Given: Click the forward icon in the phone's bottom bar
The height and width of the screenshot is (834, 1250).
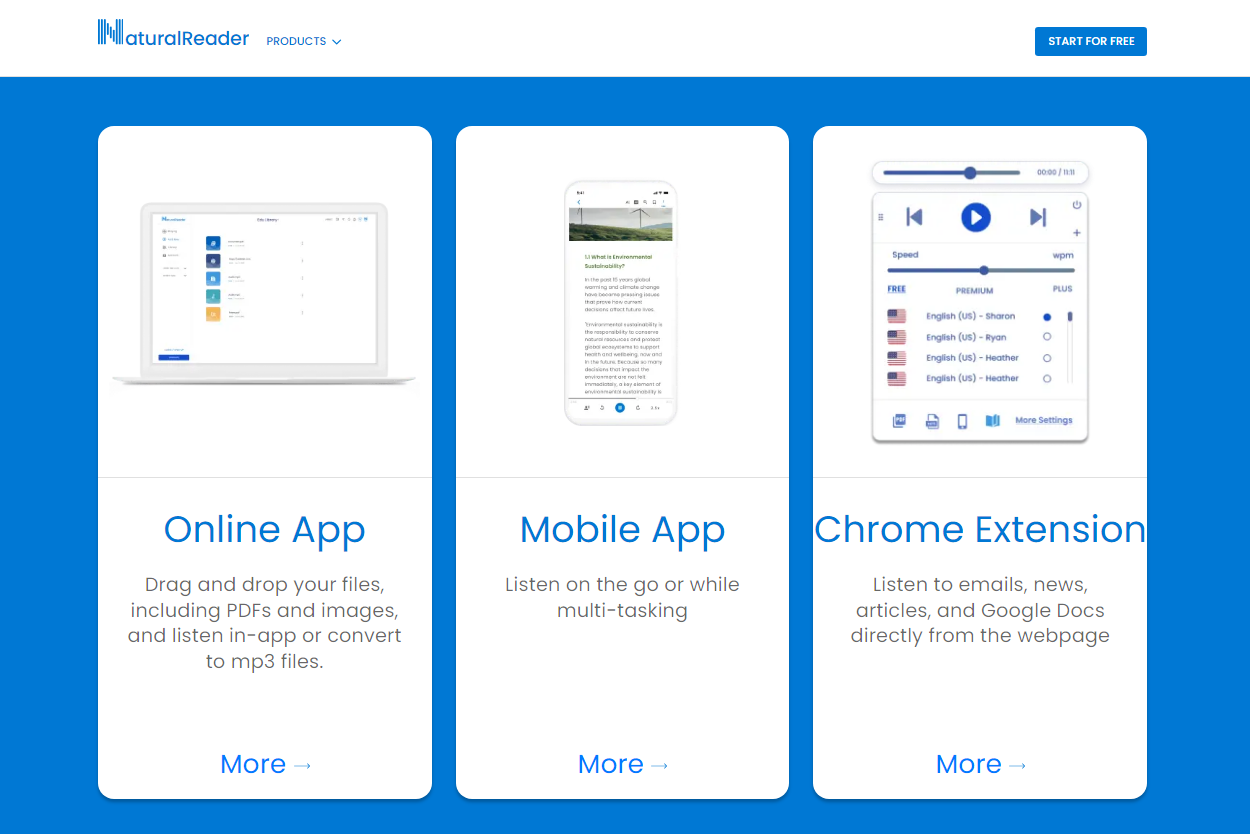Looking at the screenshot, I should (x=638, y=408).
